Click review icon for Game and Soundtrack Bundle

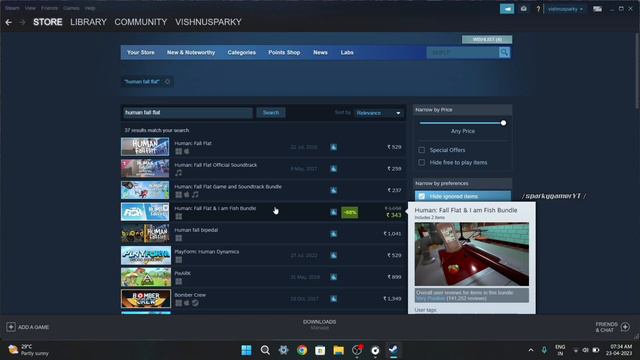(333, 190)
